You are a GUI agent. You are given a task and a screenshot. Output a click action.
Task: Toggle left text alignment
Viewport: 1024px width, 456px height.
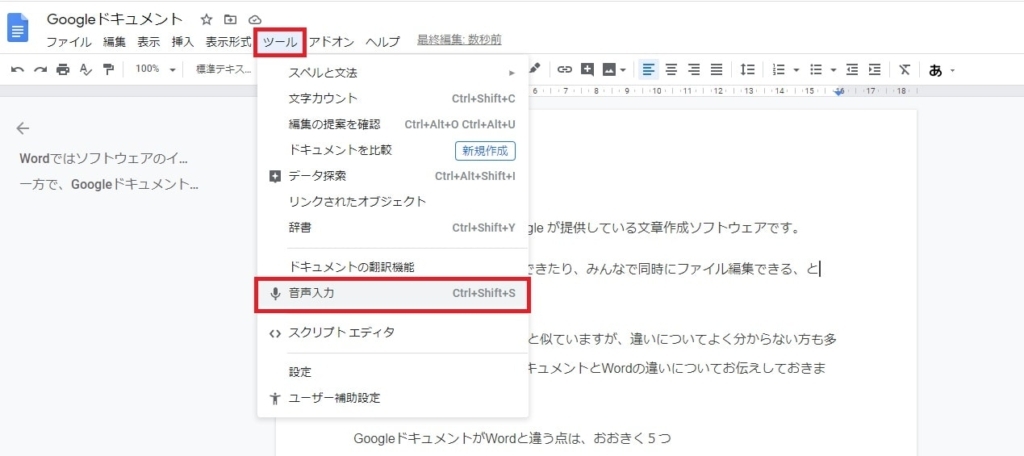pyautogui.click(x=648, y=69)
